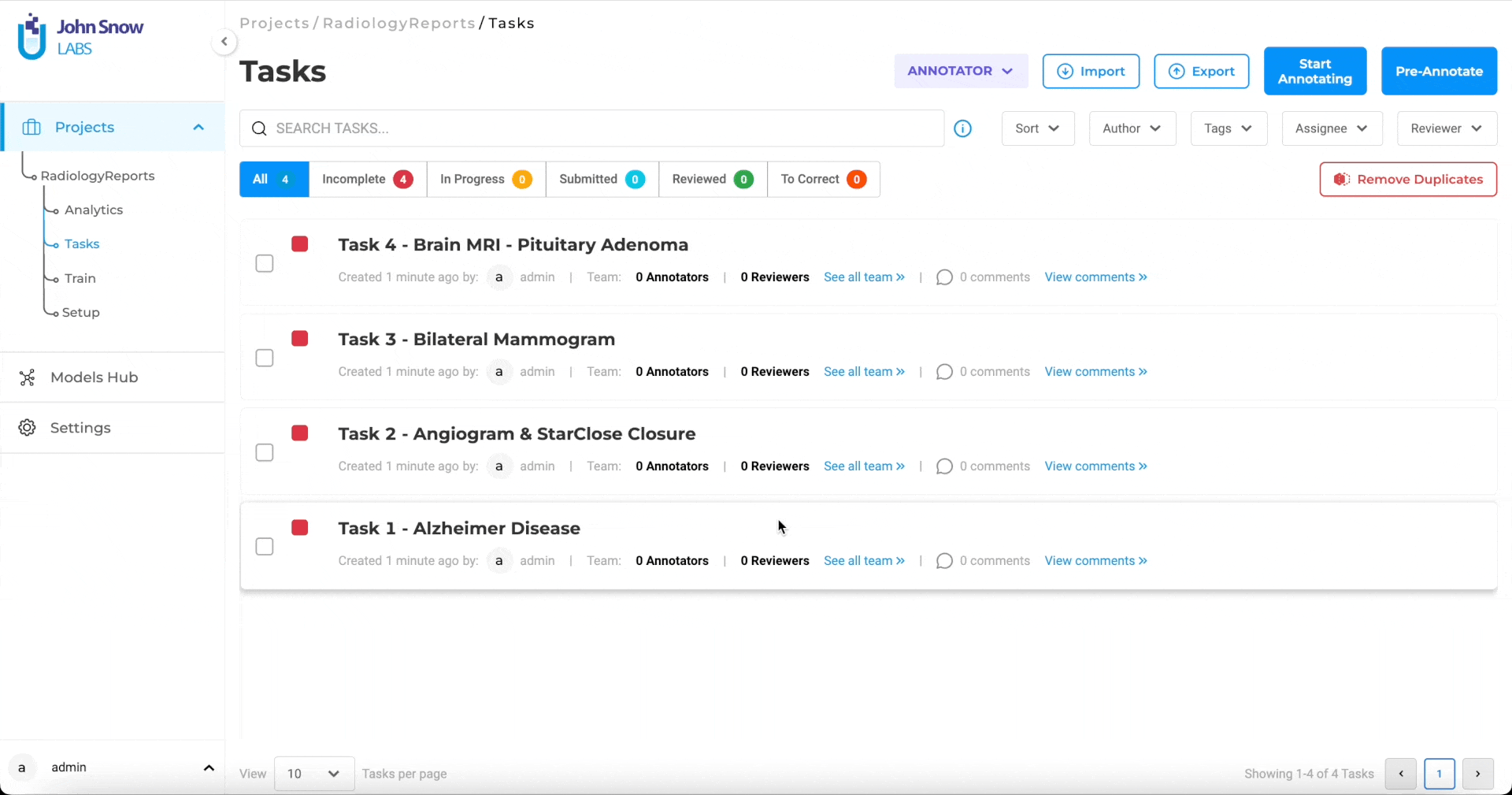Screen dimensions: 1512x795
Task: Open RadiologyReports in the sidebar tree
Action: (98, 176)
